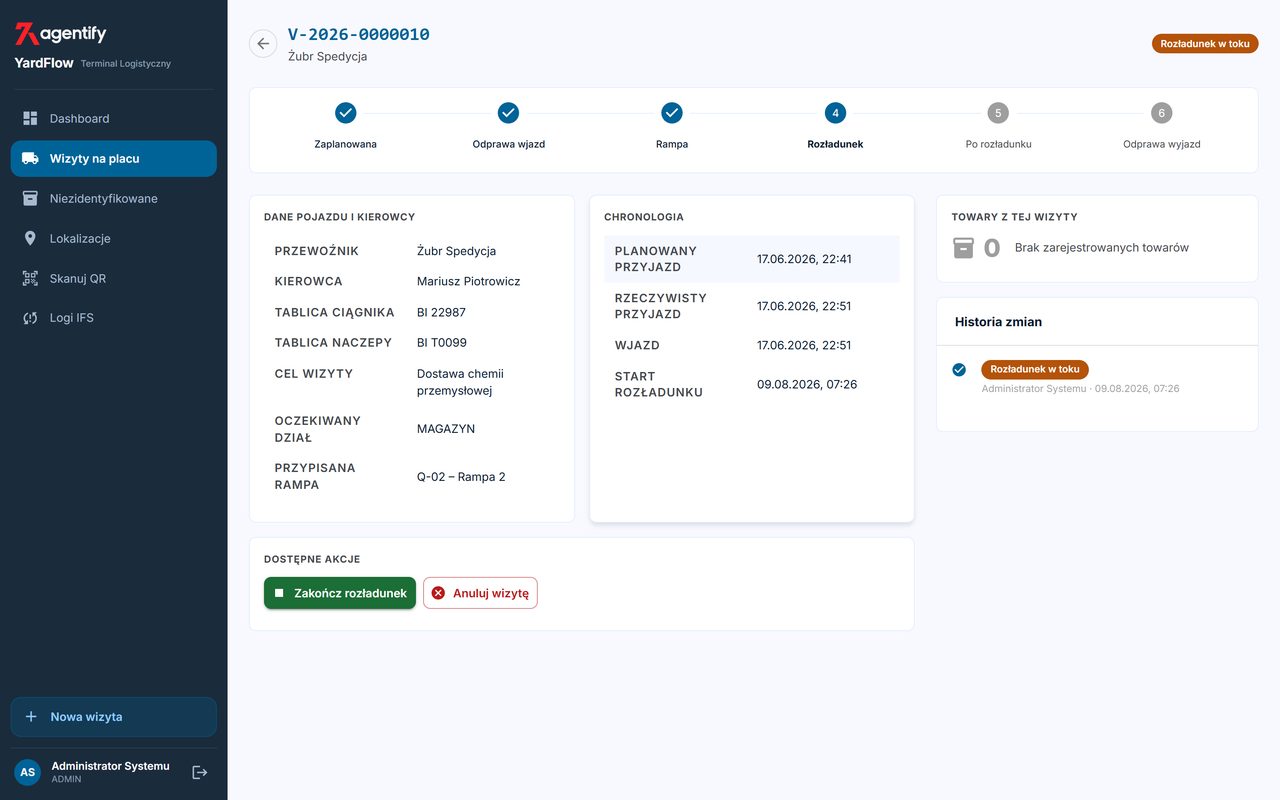Open Lokalizacje in the sidebar
The height and width of the screenshot is (800, 1280).
tap(114, 238)
